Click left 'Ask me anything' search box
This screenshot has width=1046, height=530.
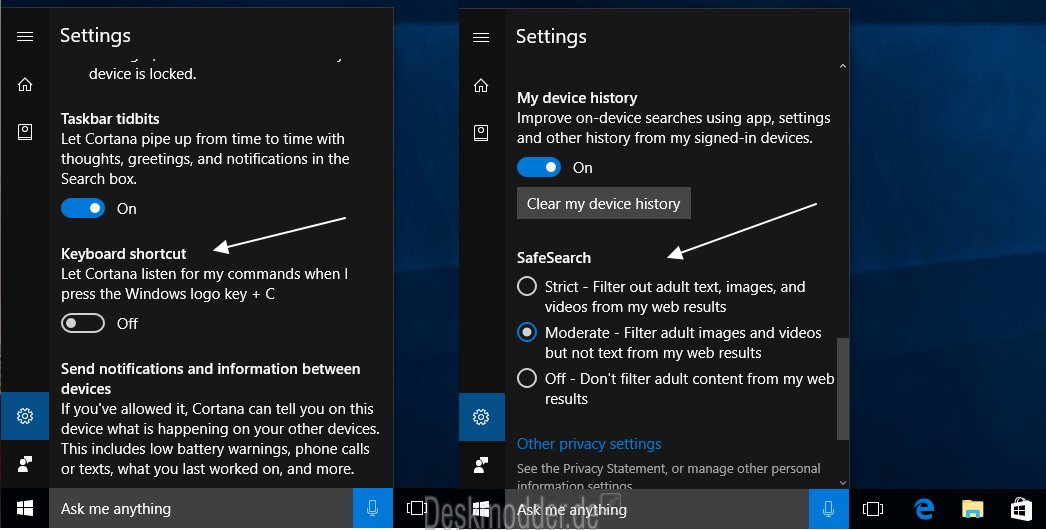201,509
